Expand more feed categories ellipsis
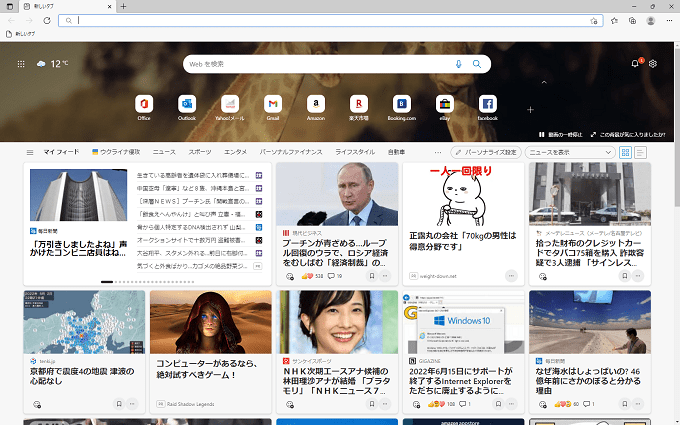The height and width of the screenshot is (425, 680). click(438, 152)
